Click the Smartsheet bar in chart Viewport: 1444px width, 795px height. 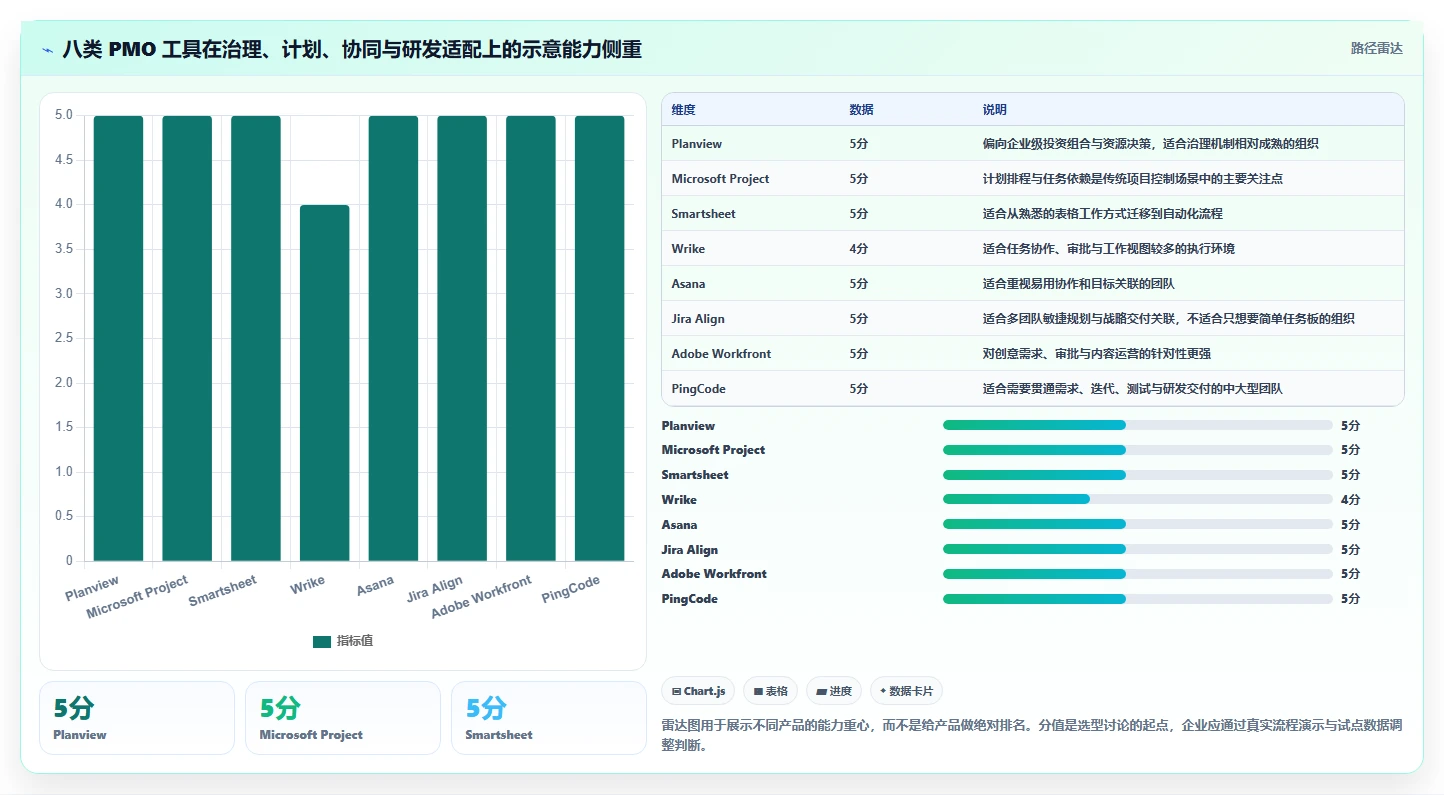point(256,338)
